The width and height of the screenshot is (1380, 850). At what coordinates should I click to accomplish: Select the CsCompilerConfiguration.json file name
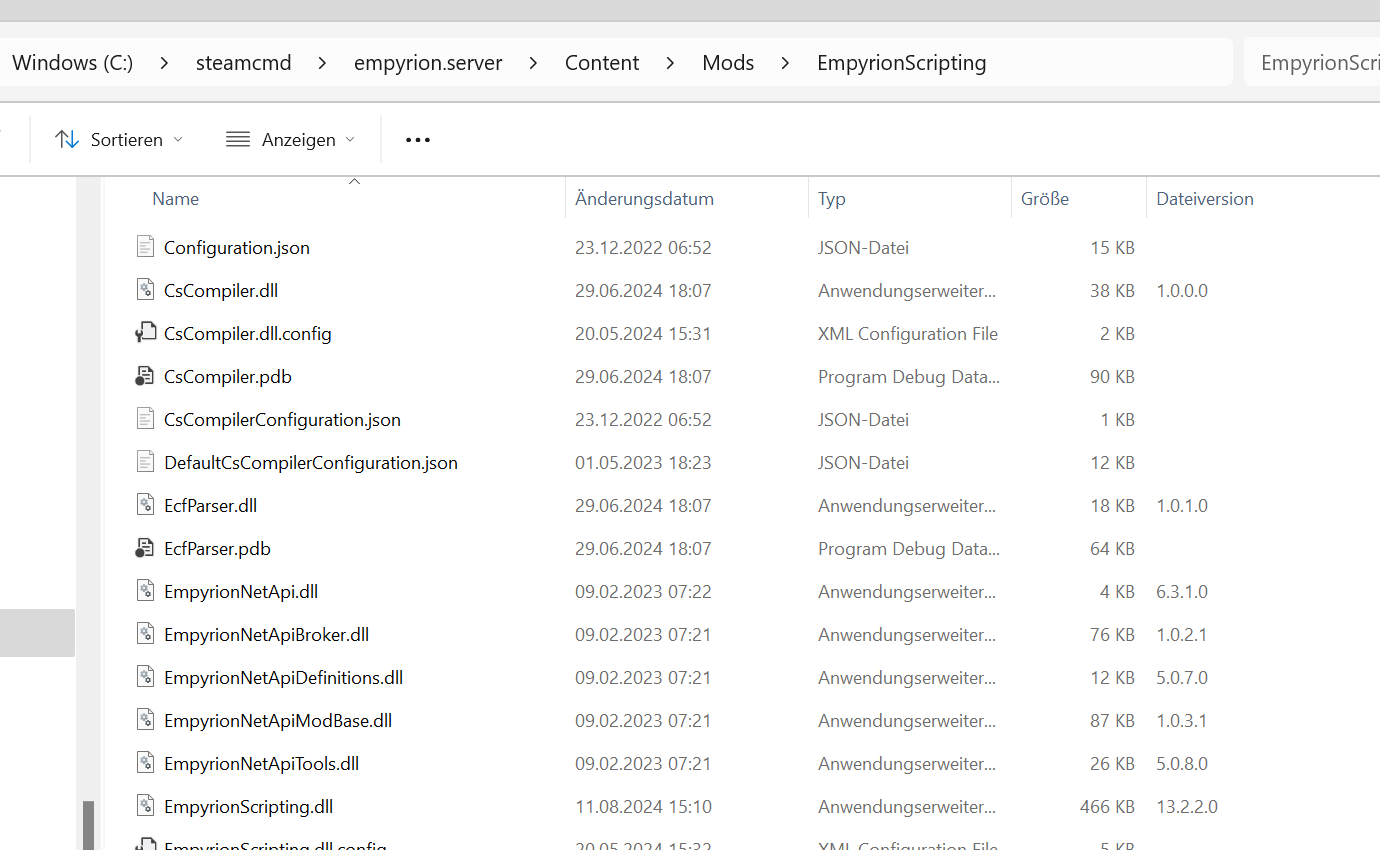(282, 419)
